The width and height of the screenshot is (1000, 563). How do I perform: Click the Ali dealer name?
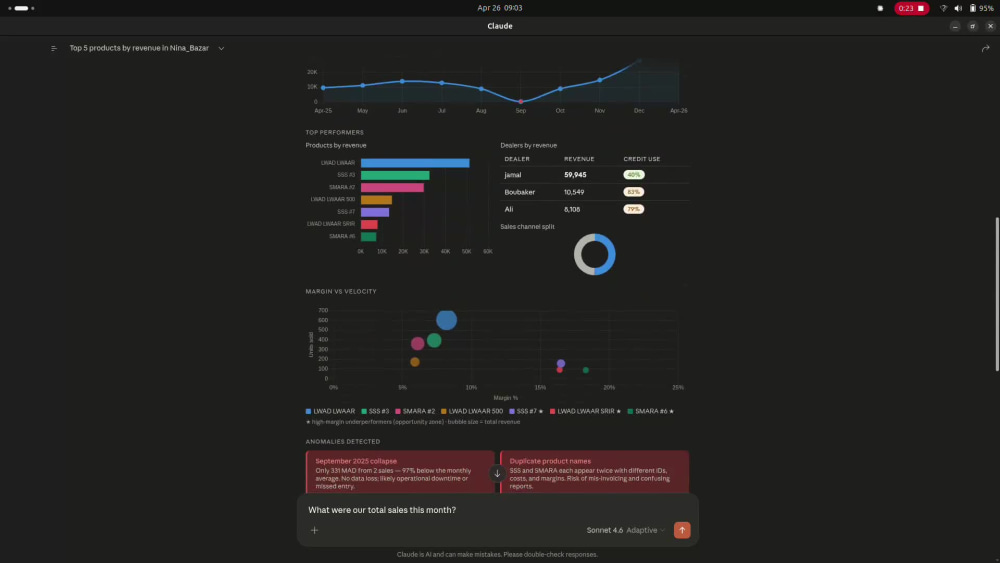tap(508, 209)
